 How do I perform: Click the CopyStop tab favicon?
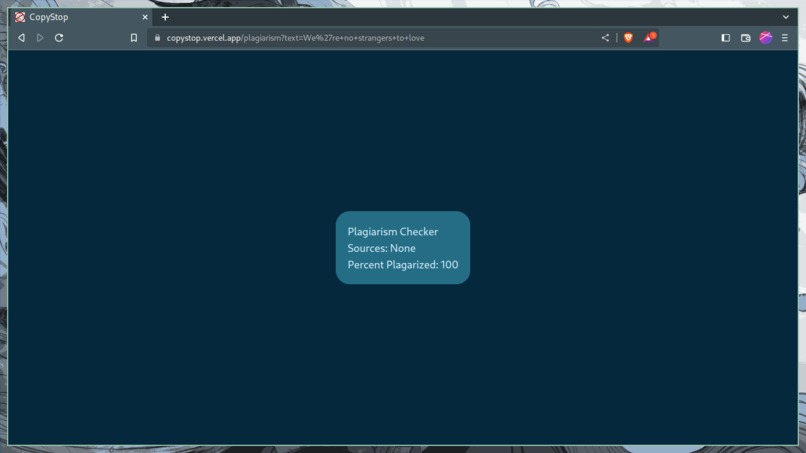click(20, 17)
